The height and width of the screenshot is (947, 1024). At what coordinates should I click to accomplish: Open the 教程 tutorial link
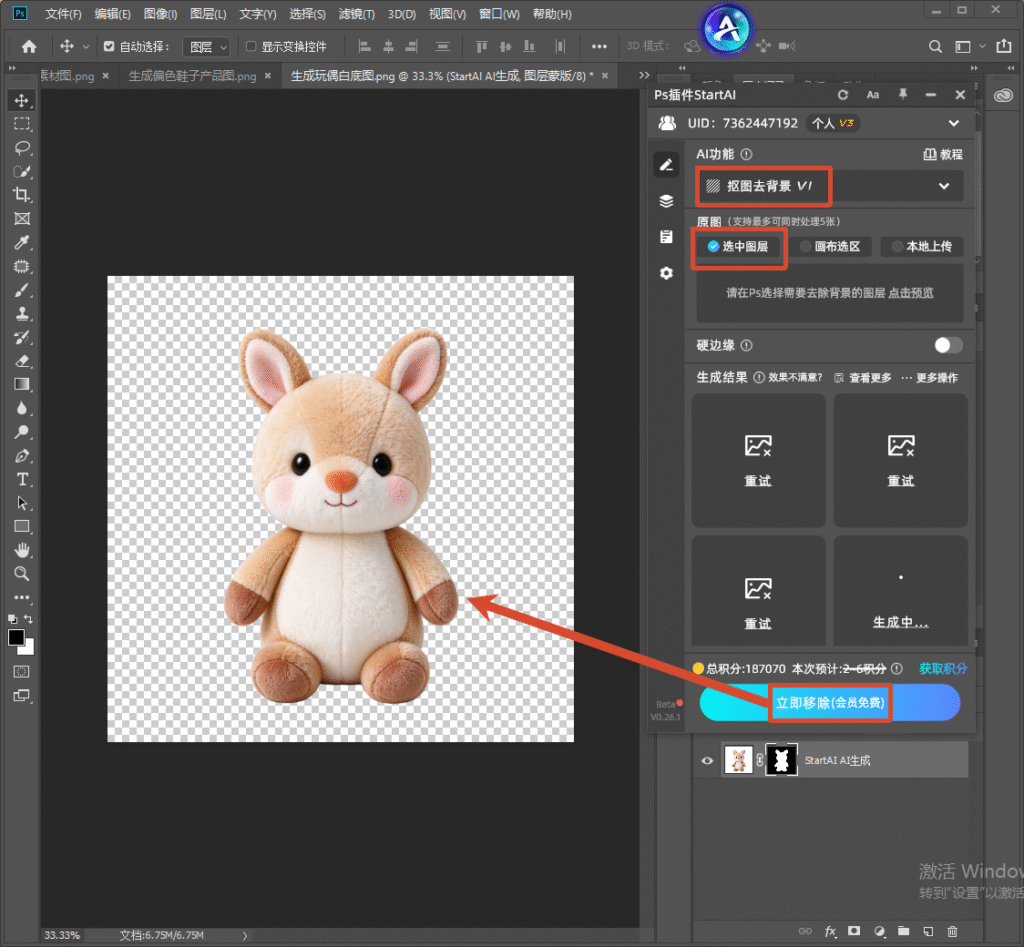tap(943, 154)
